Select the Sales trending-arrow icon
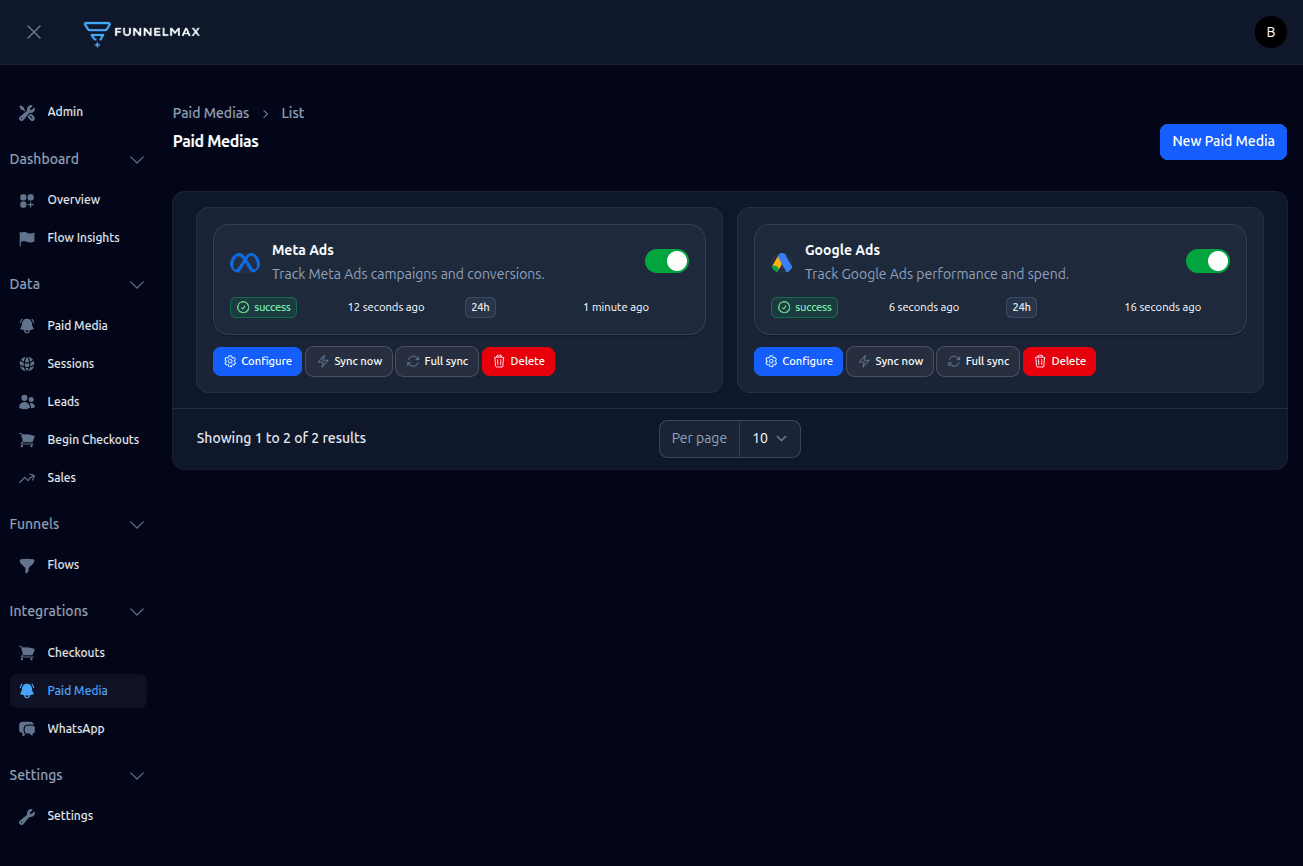 point(26,477)
